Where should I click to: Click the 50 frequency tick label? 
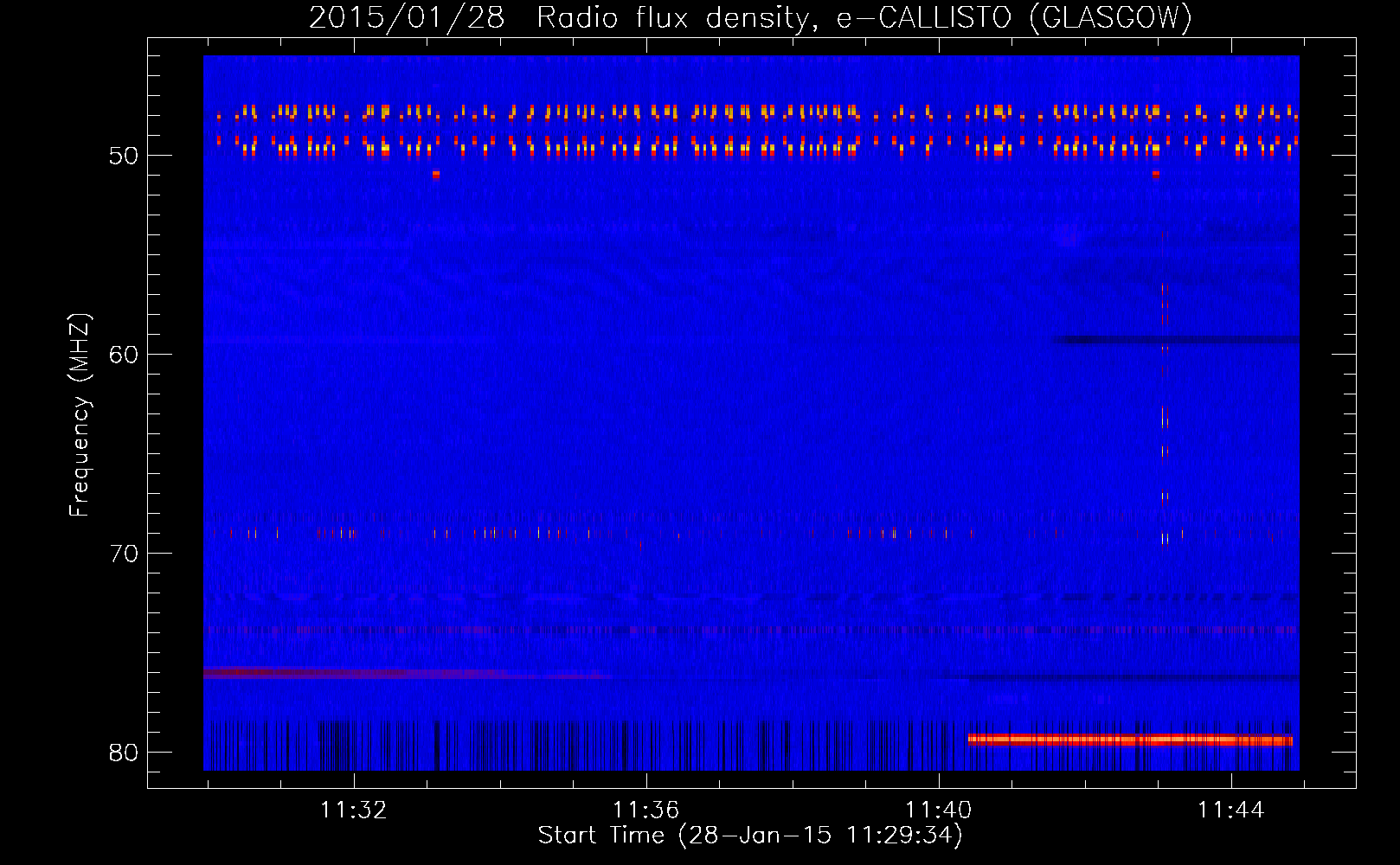click(124, 156)
